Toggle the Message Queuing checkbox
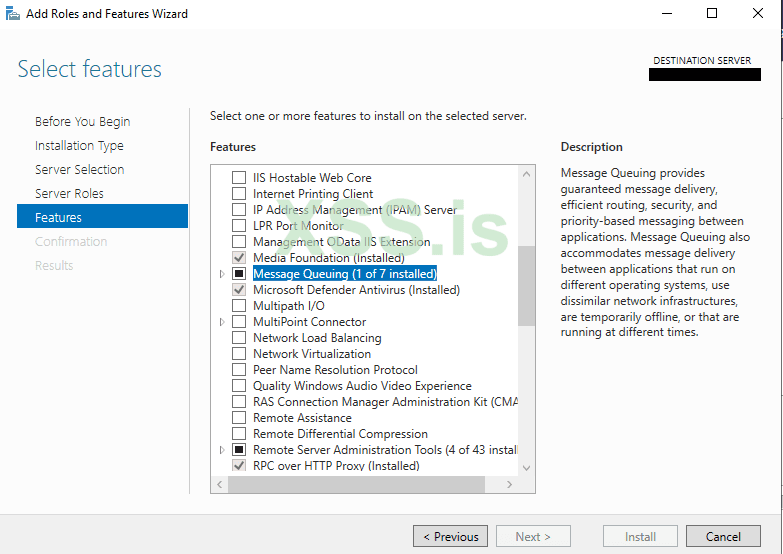 239,274
